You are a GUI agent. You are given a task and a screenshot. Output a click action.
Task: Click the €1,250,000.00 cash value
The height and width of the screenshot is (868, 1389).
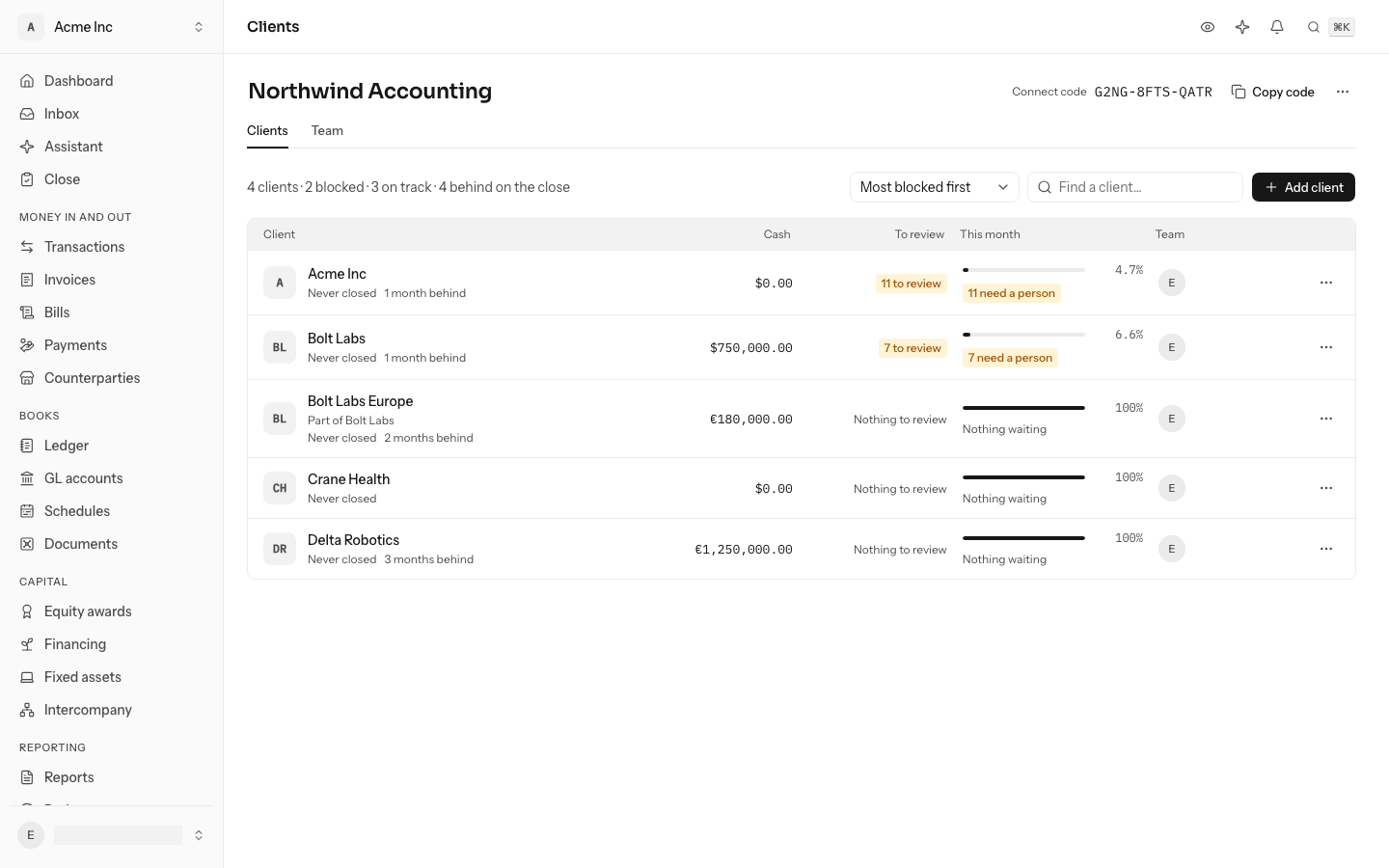[744, 550]
